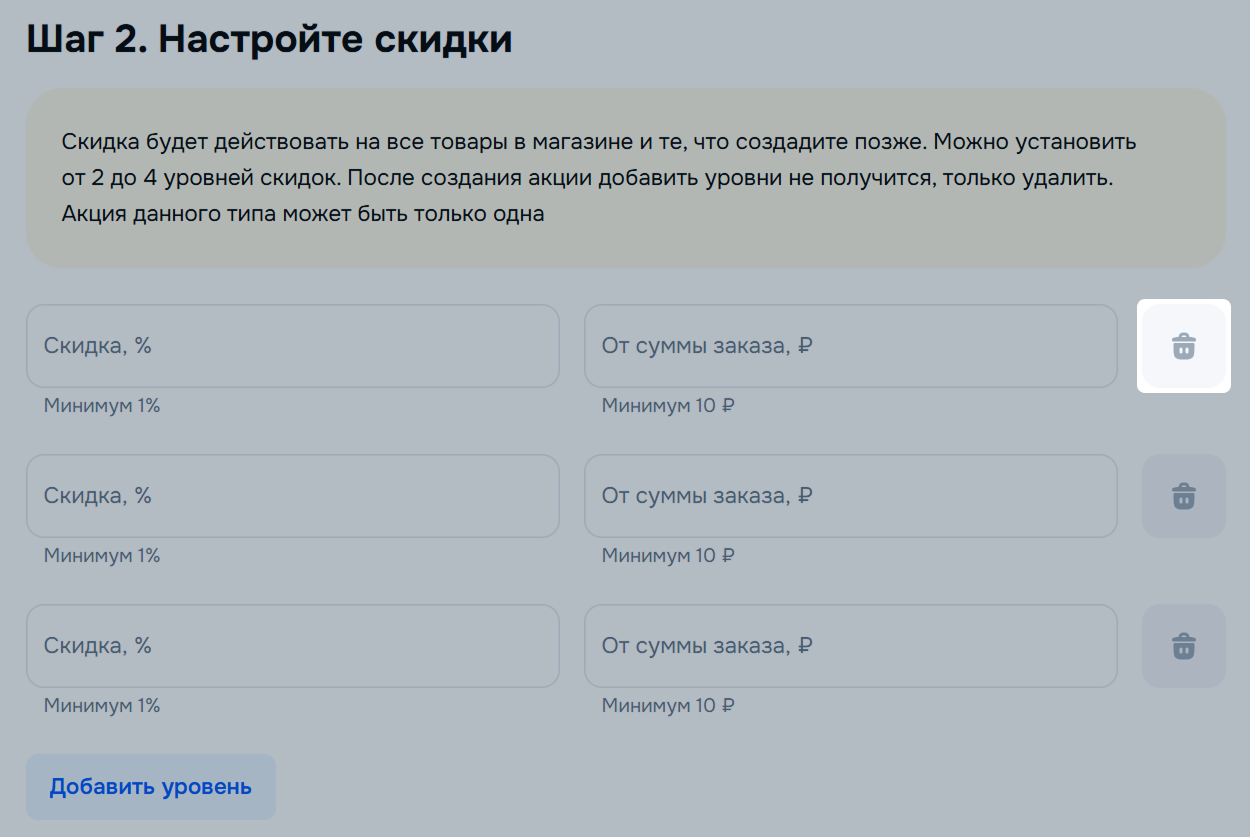
Task: Click the 'Шаг 2. Настройте скидки' heading
Action: [269, 39]
